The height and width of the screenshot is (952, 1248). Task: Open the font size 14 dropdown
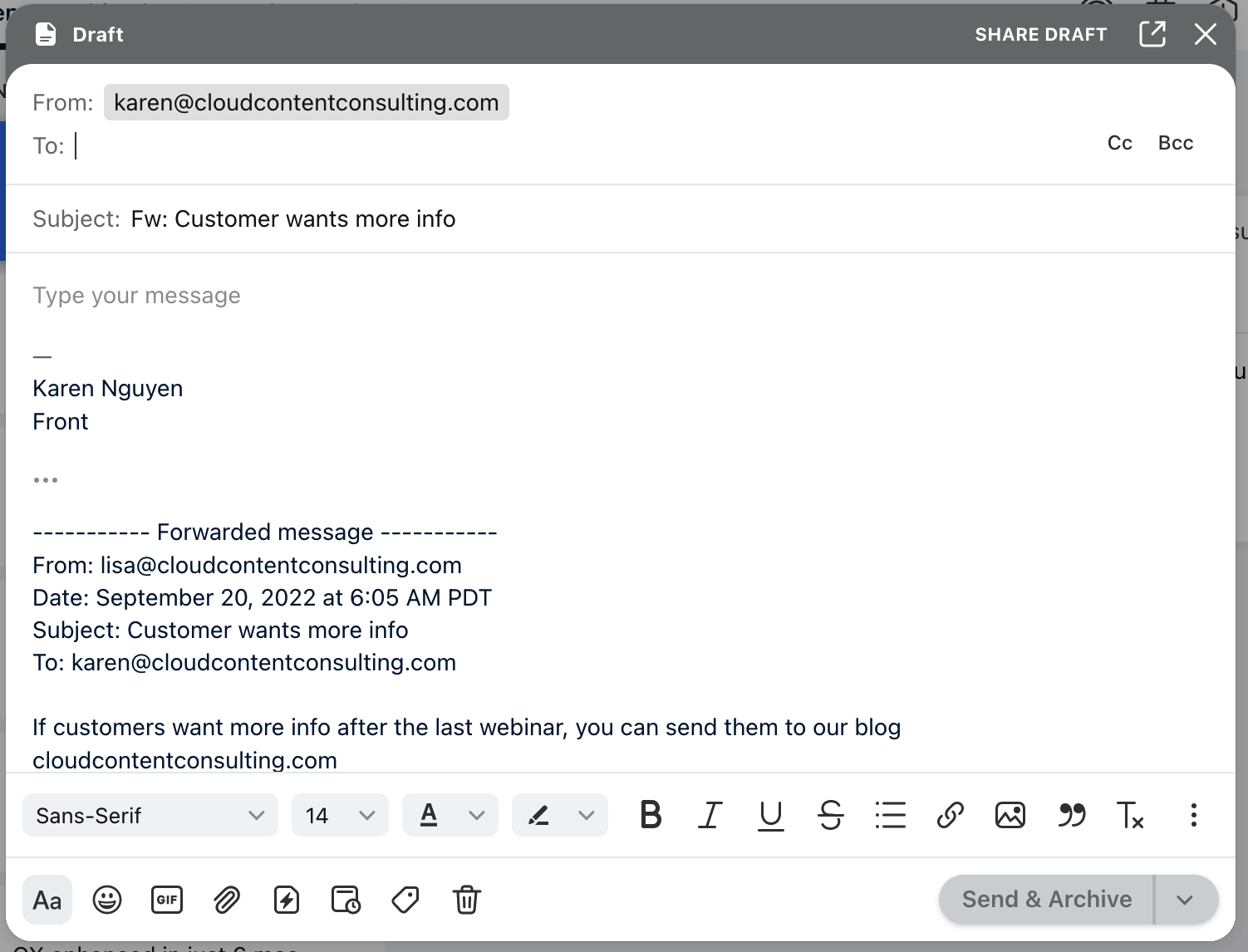(x=340, y=815)
